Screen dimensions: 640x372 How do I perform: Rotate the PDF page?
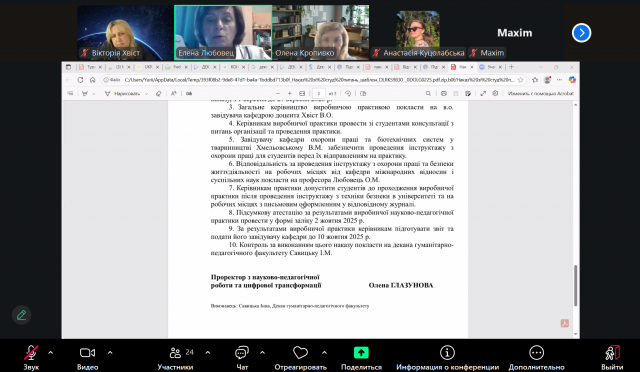pos(348,94)
